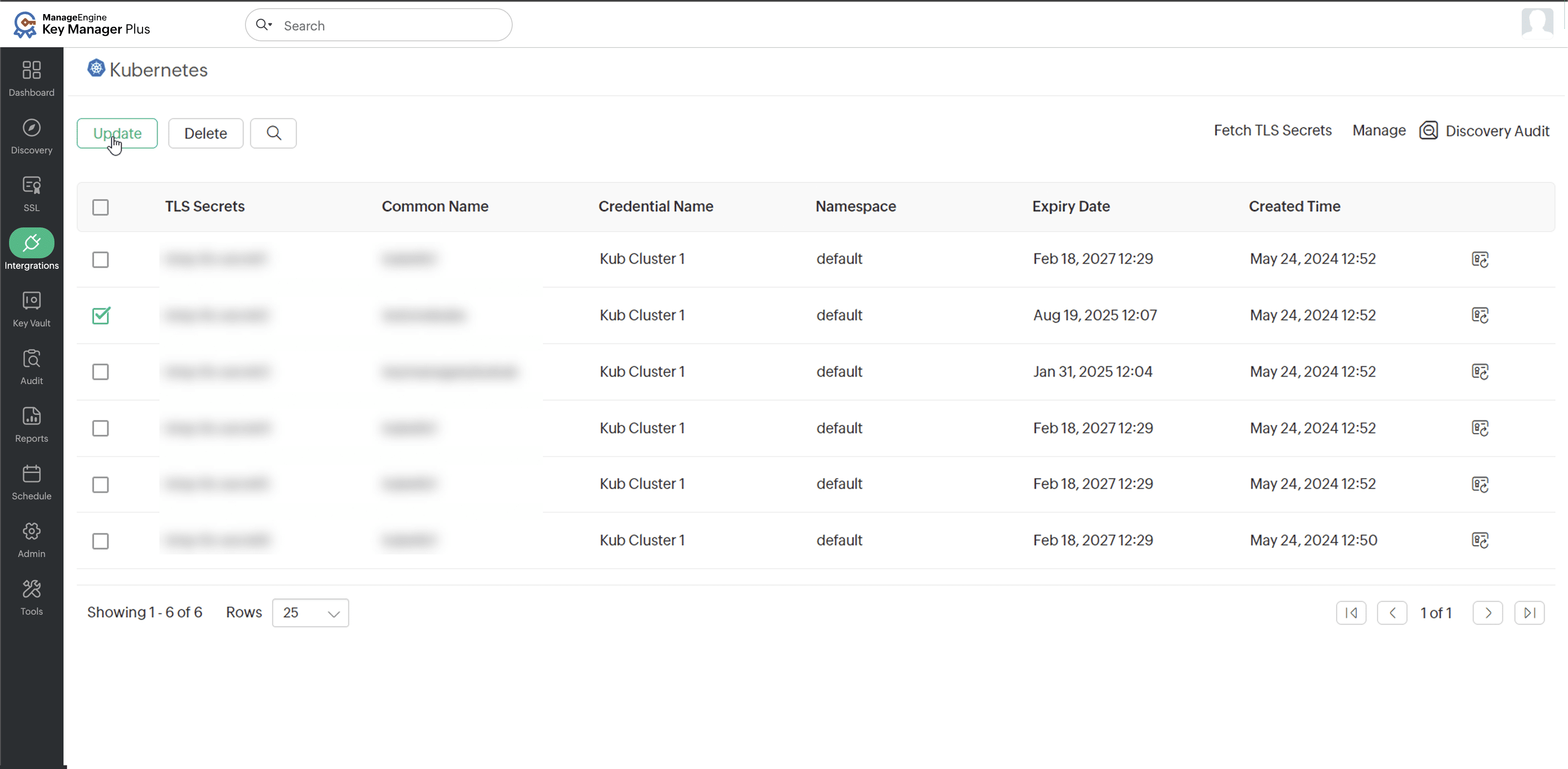Viewport: 1568px width, 769px height.
Task: Open Key Vault from the sidebar
Action: (x=32, y=309)
